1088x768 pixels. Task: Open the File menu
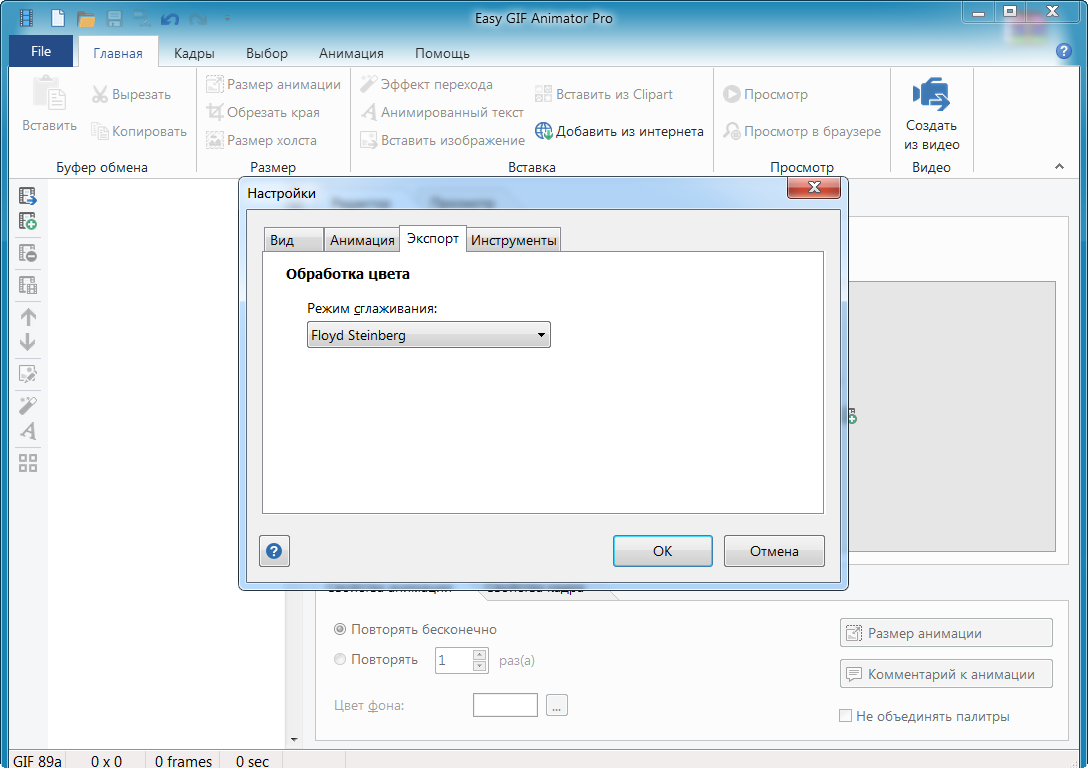pos(41,51)
